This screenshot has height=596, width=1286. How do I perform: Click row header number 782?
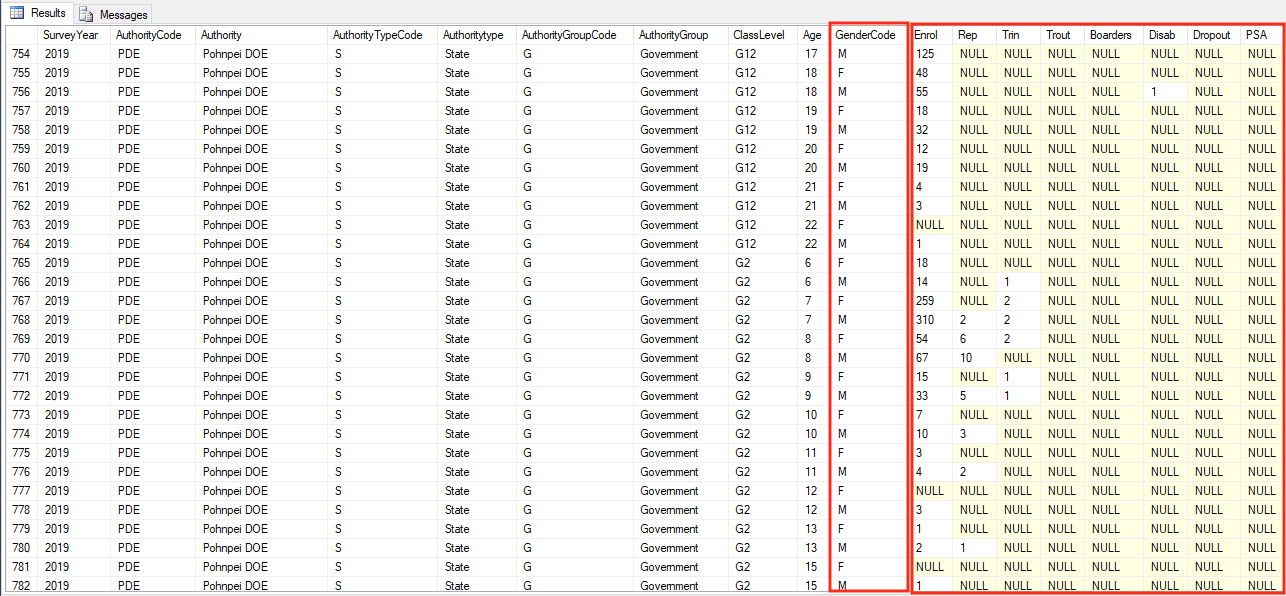pos(20,585)
